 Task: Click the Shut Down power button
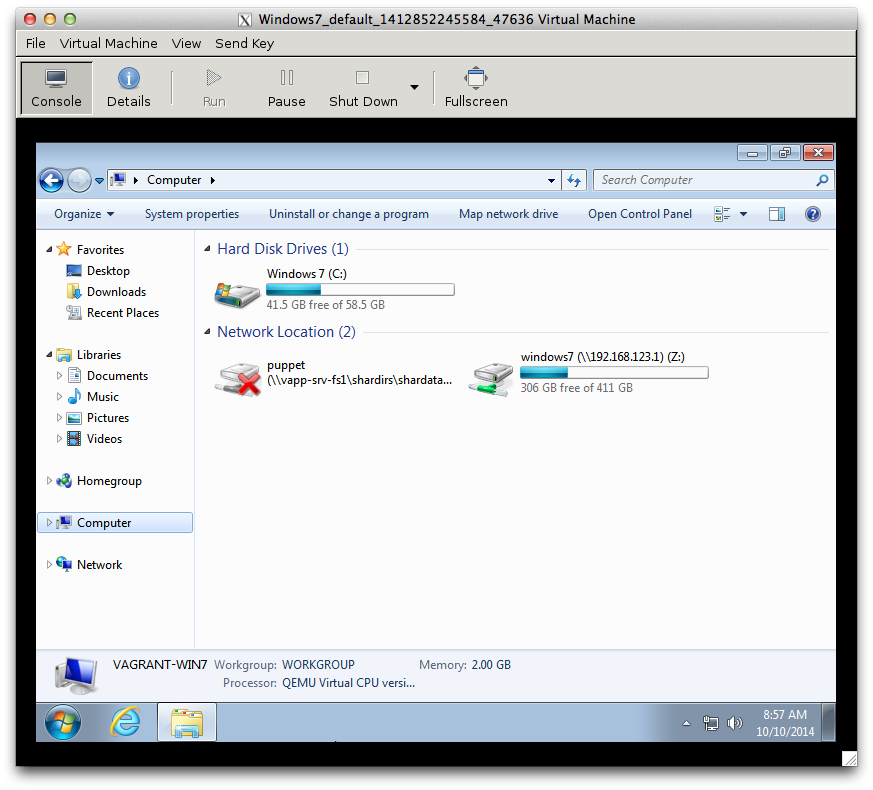click(363, 88)
